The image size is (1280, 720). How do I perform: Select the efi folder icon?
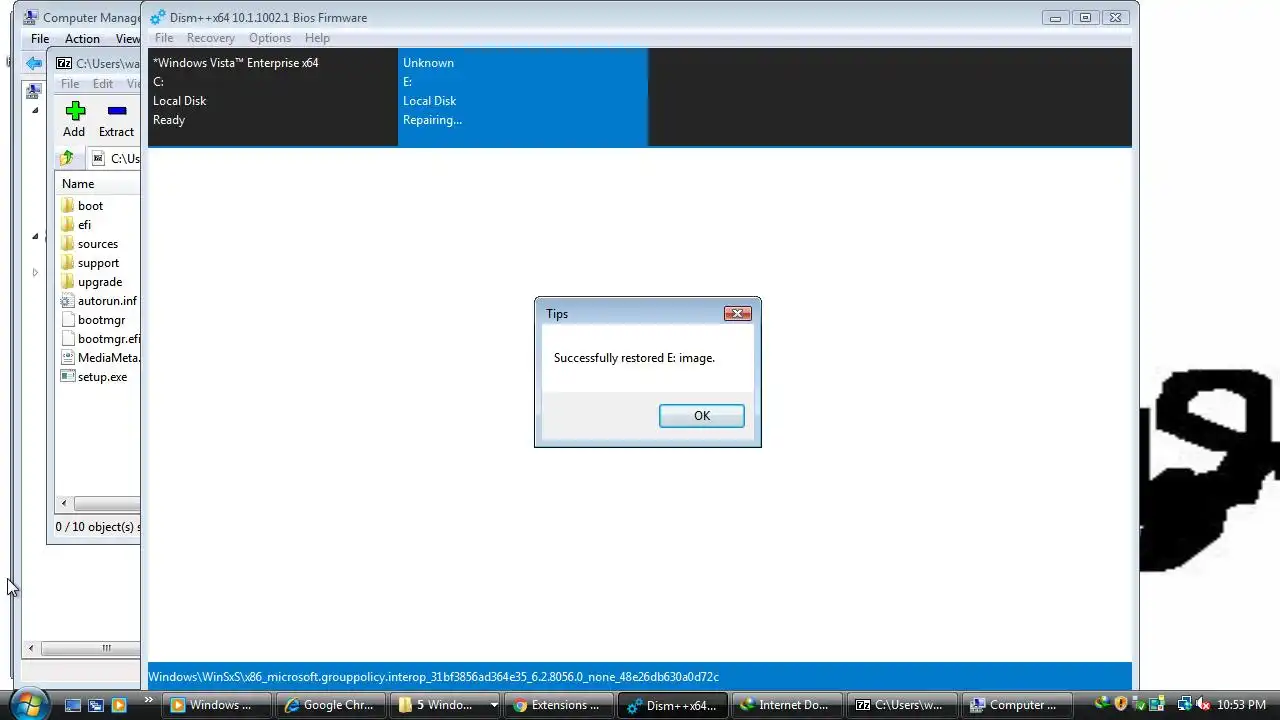point(68,225)
